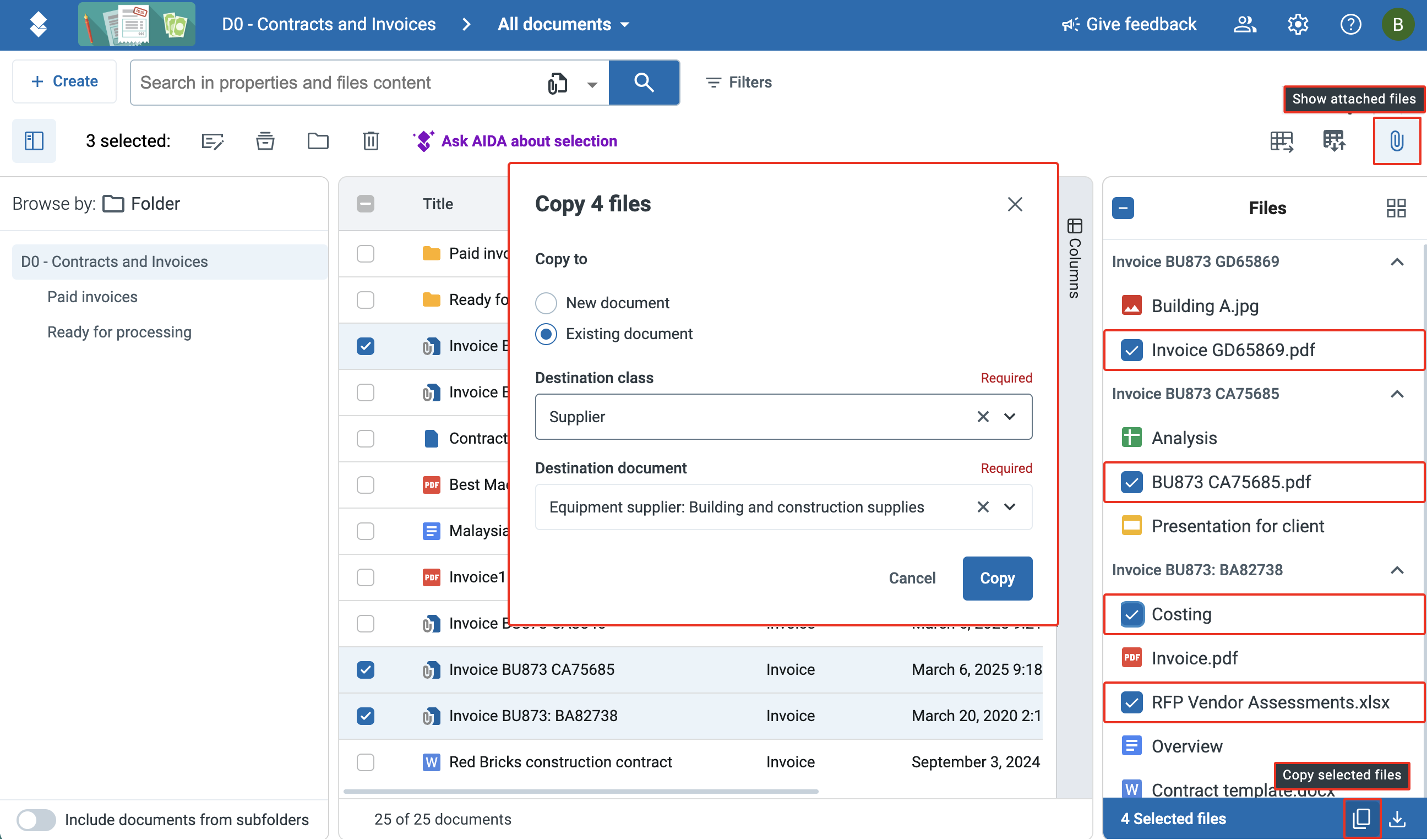This screenshot has width=1427, height=840.
Task: Click the Show attached files paperclip icon
Action: 1396,141
